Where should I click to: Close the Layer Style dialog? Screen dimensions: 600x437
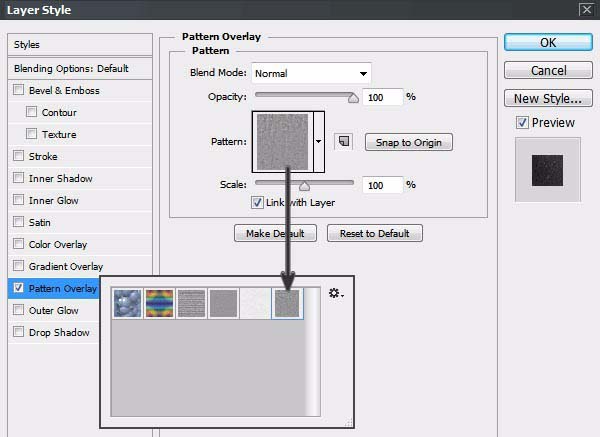[x=586, y=9]
